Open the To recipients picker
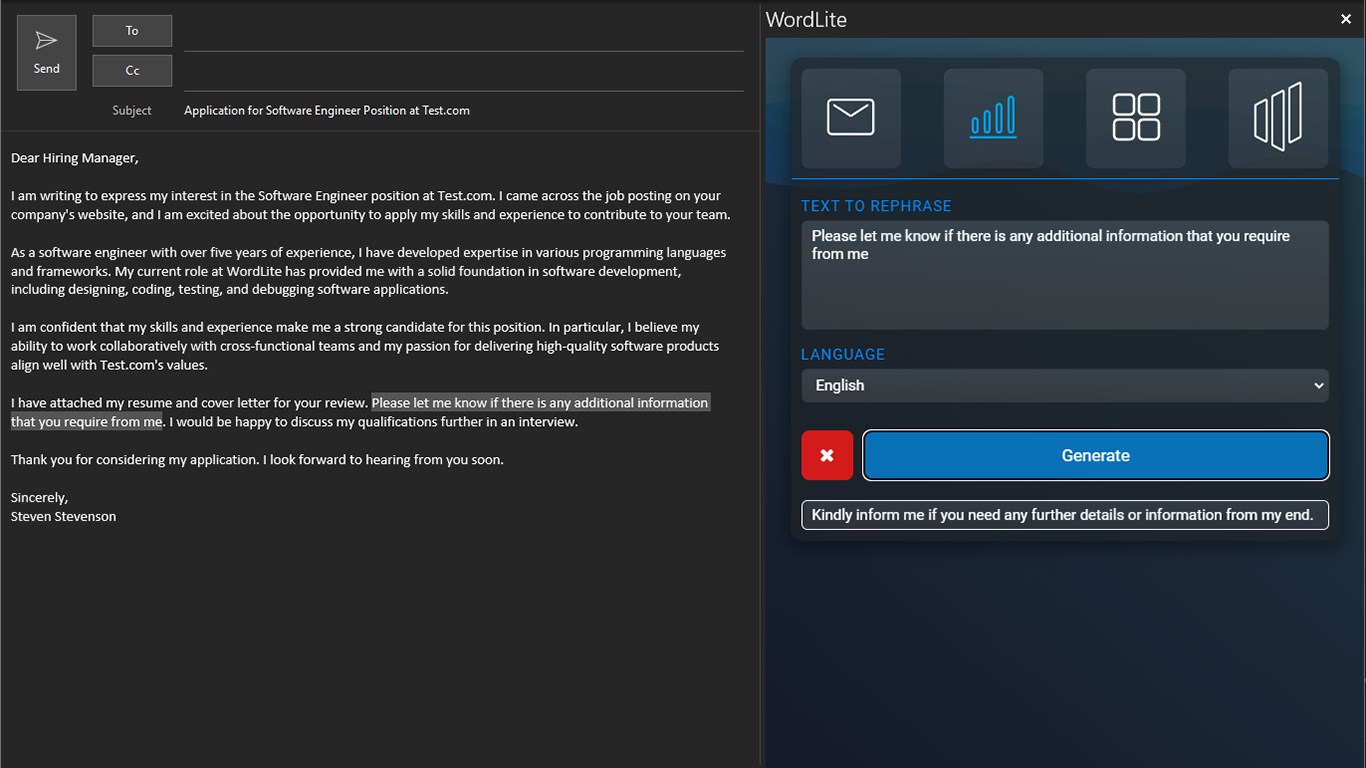Screen dimensions: 1366x768 [x=132, y=31]
